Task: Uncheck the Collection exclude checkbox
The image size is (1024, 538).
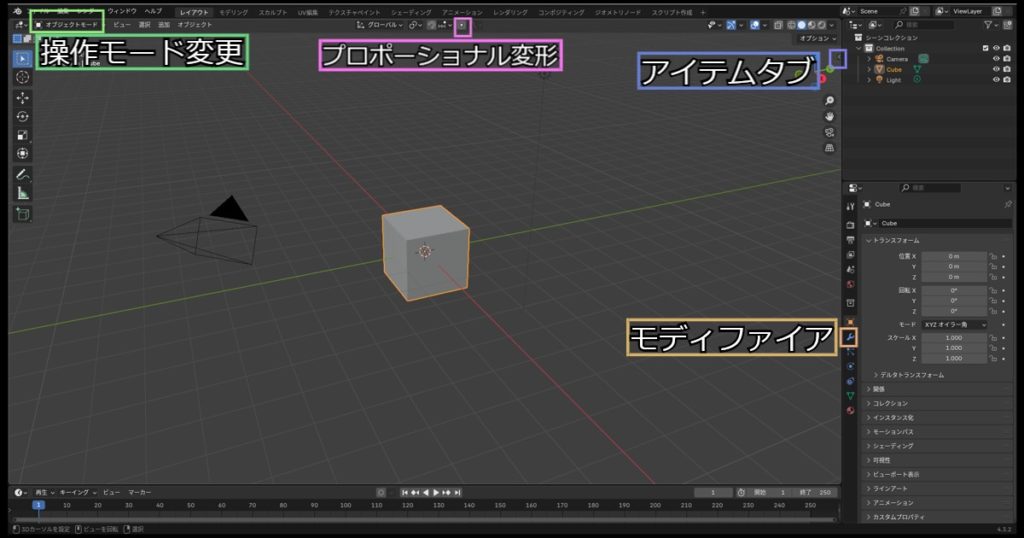Action: coord(985,48)
